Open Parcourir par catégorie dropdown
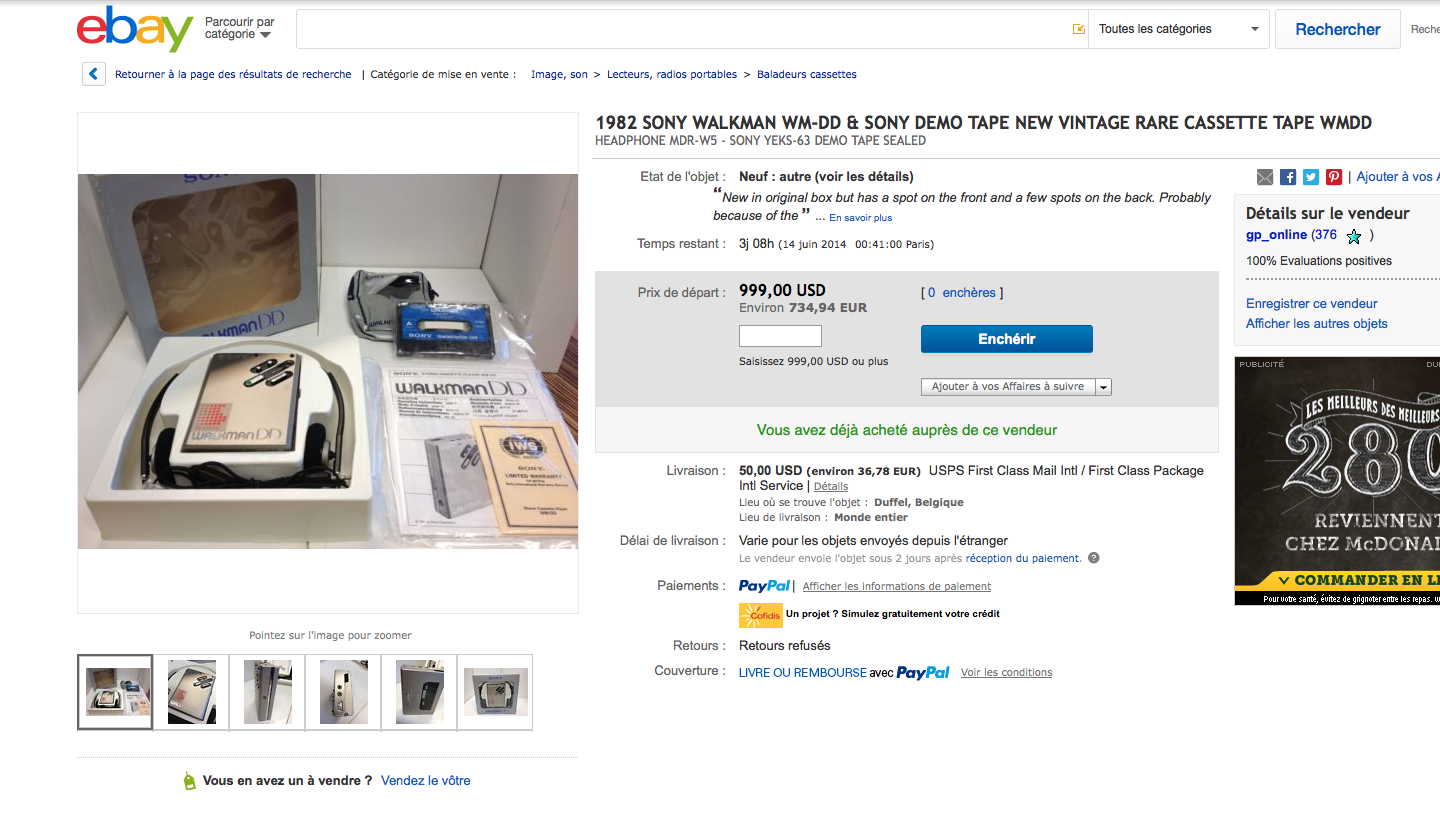1440x817 pixels. click(239, 28)
